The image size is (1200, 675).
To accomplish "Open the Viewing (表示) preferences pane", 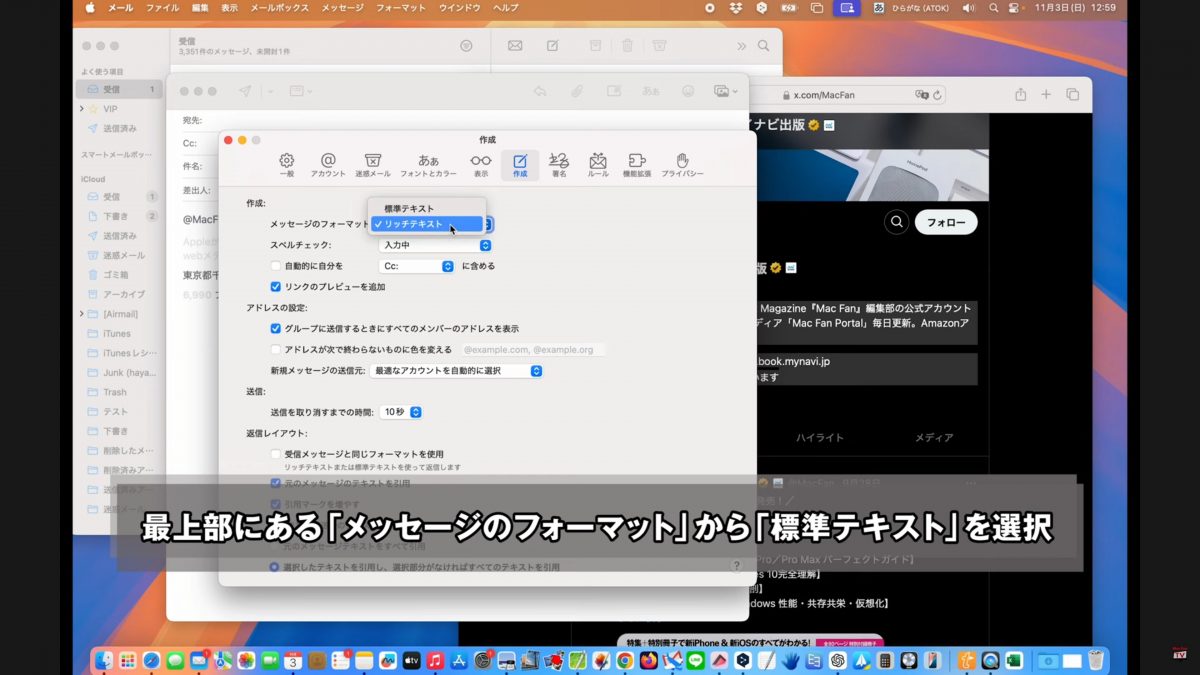I will click(x=481, y=165).
